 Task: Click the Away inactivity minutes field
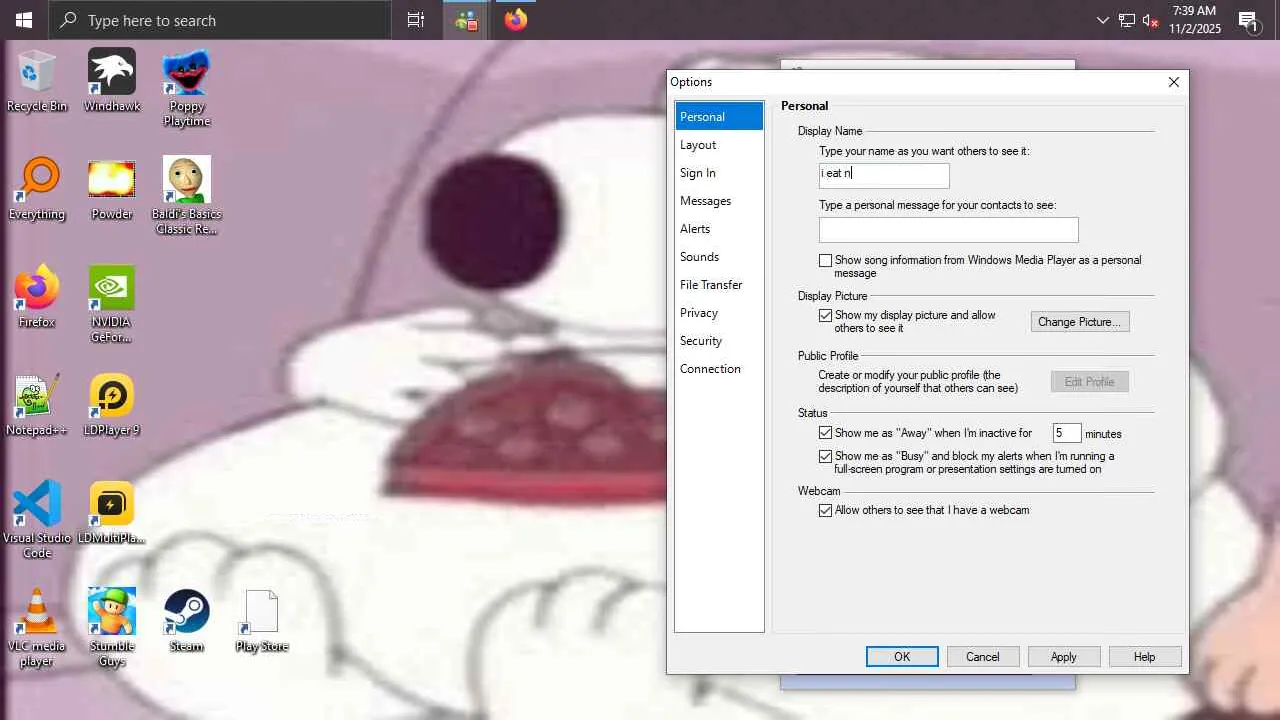tap(1067, 433)
